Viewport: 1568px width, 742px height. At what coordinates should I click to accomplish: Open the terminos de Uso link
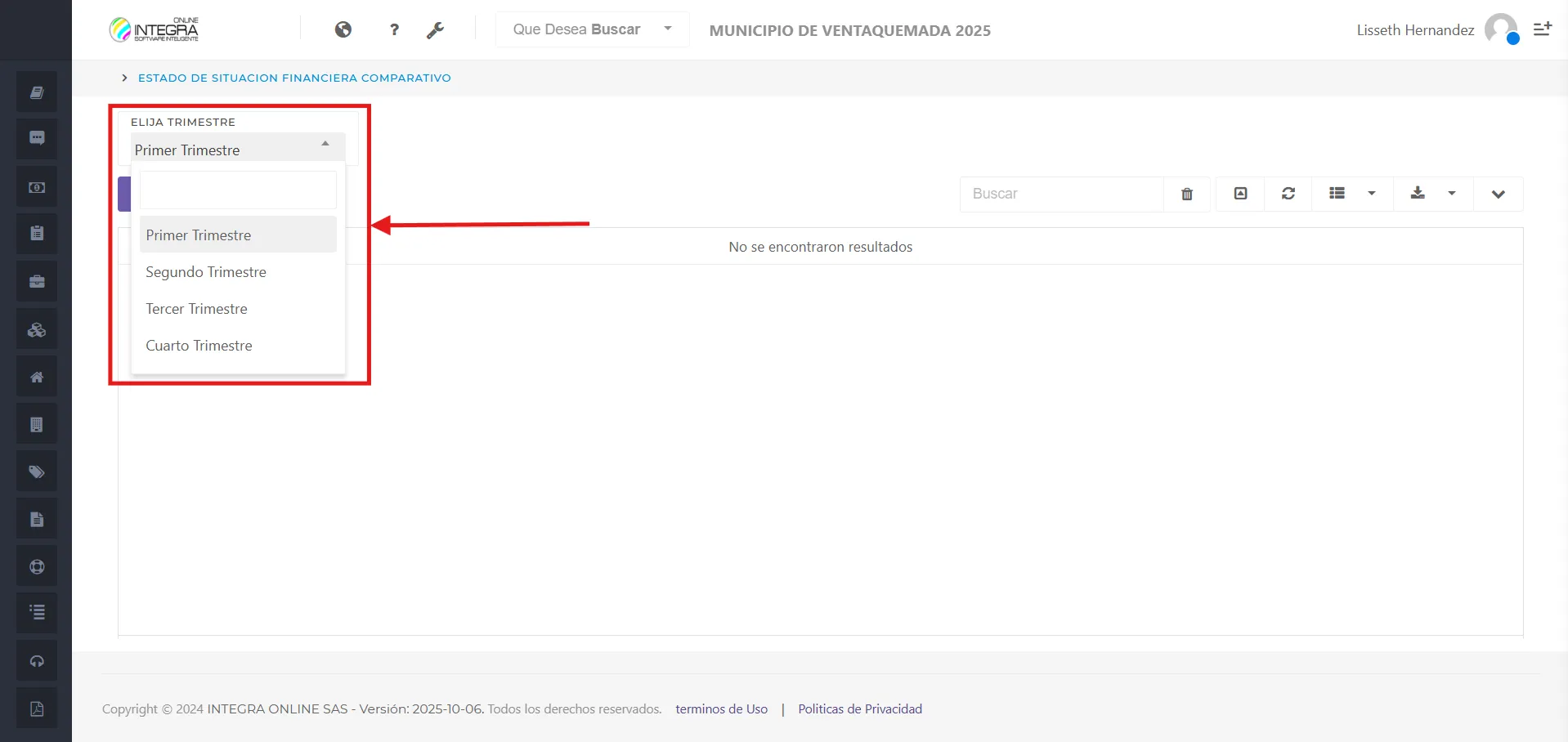pyautogui.click(x=721, y=709)
